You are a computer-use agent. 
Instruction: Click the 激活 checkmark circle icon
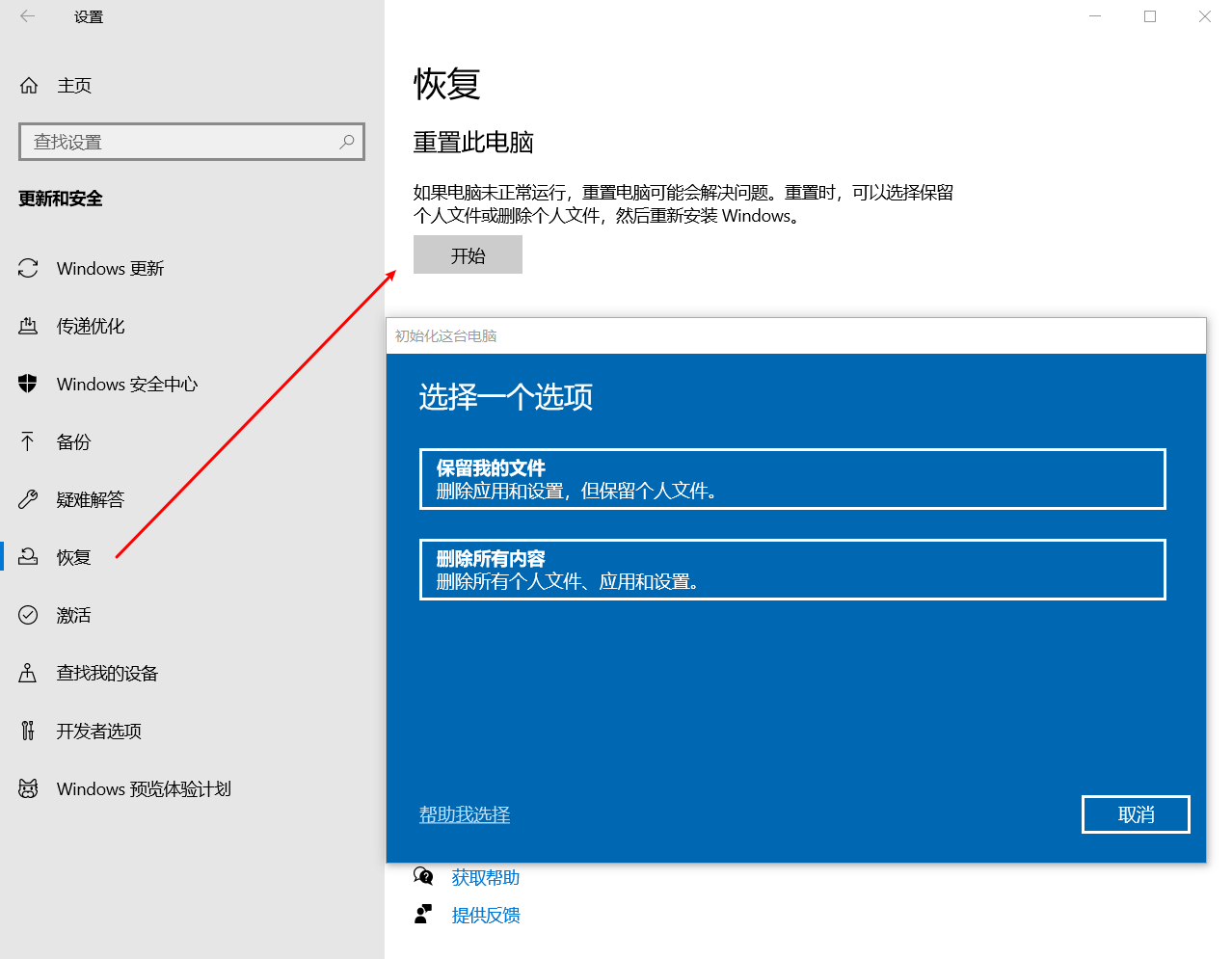[x=28, y=615]
